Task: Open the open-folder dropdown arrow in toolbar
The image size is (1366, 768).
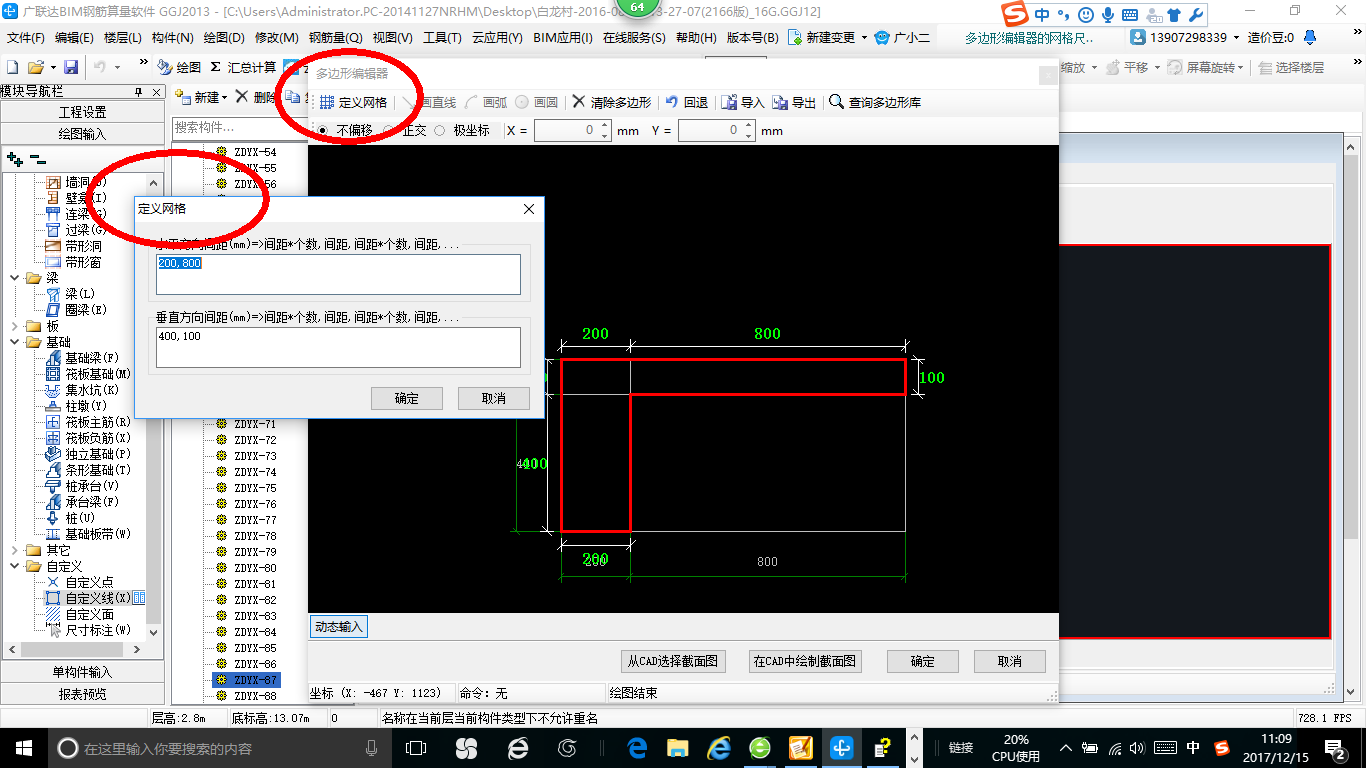Action: click(x=51, y=67)
